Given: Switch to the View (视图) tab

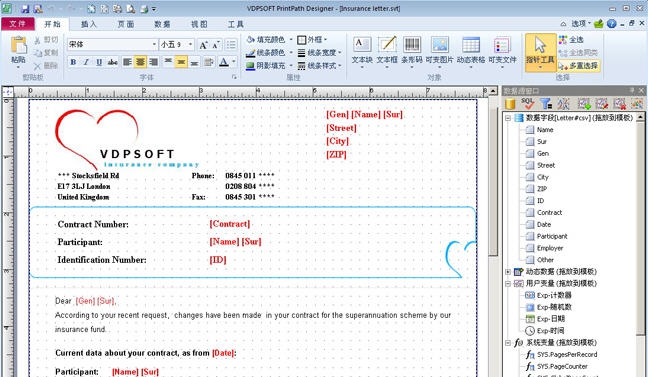Looking at the screenshot, I should 199,24.
